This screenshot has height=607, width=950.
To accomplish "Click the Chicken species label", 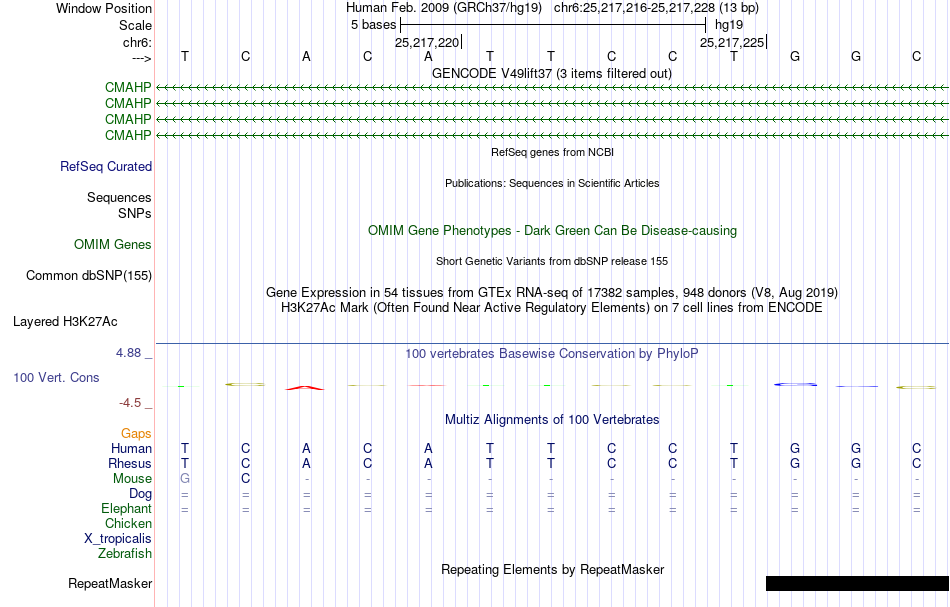I will pos(128,523).
